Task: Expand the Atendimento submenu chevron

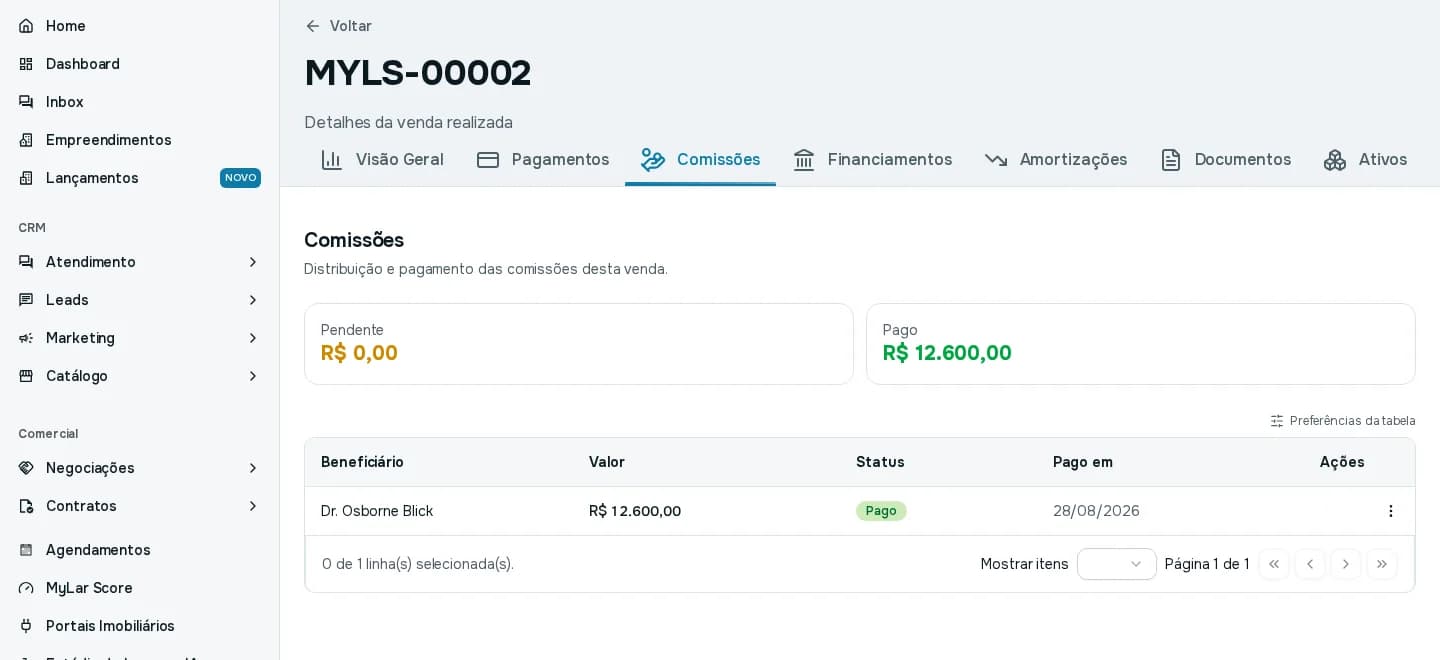Action: click(253, 262)
